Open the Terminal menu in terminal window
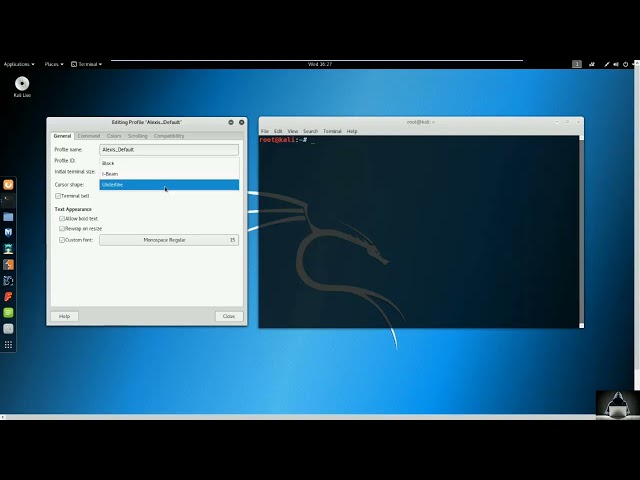The height and width of the screenshot is (480, 640). [x=332, y=131]
